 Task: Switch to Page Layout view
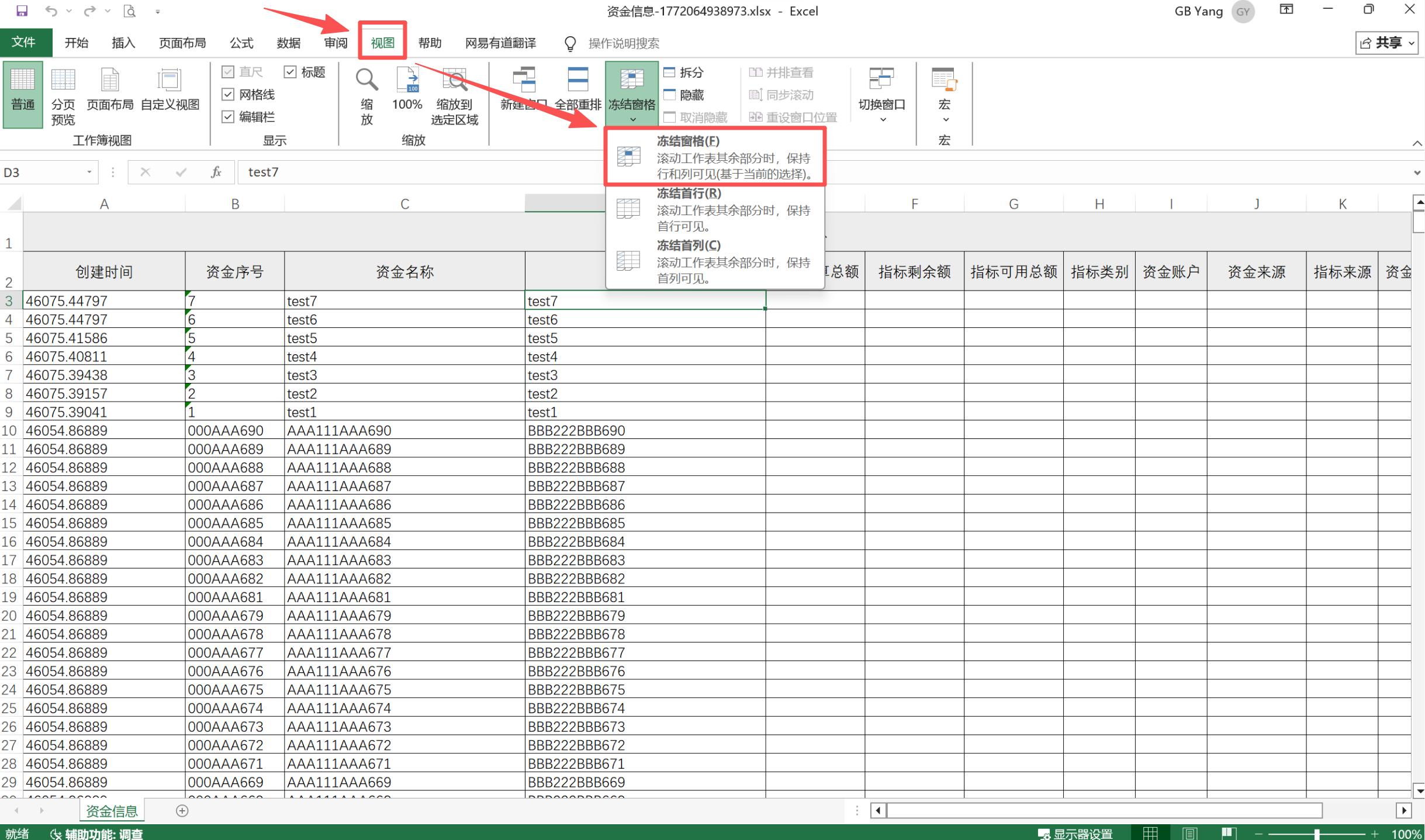pyautogui.click(x=110, y=89)
